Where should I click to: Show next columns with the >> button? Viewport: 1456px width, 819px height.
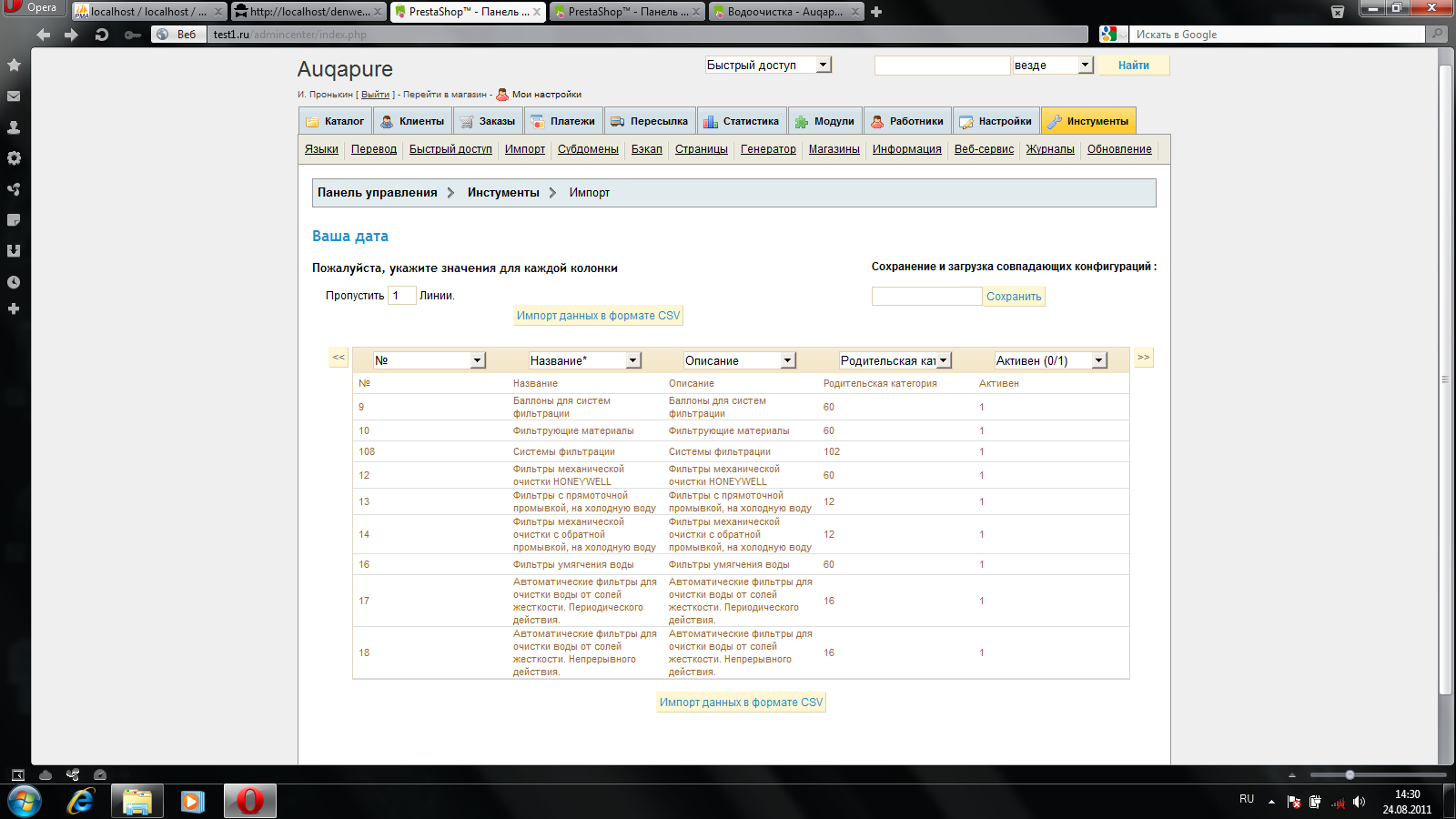1144,358
